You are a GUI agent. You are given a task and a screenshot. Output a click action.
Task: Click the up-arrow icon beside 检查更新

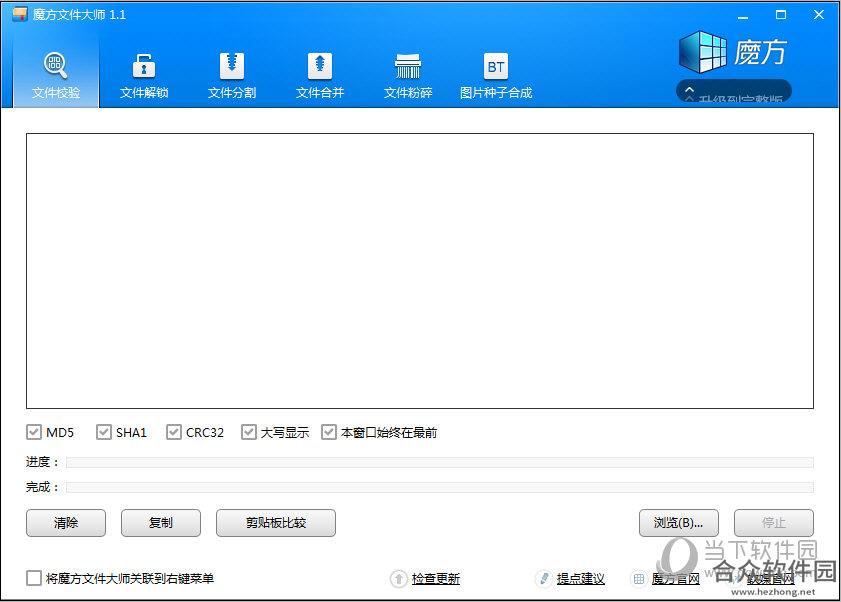point(399,578)
